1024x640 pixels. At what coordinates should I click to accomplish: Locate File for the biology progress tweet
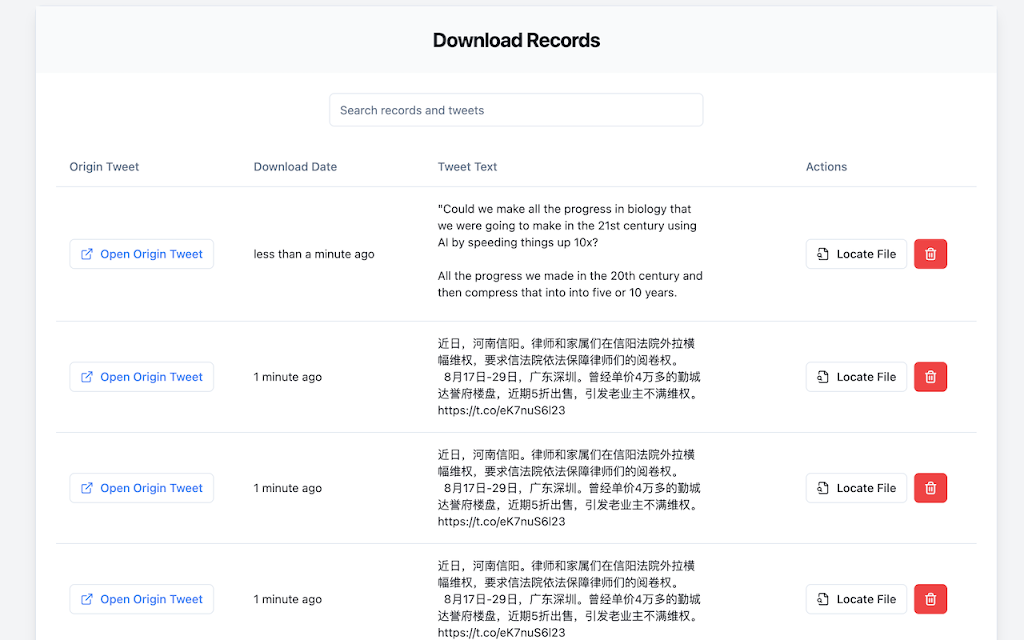click(x=856, y=254)
